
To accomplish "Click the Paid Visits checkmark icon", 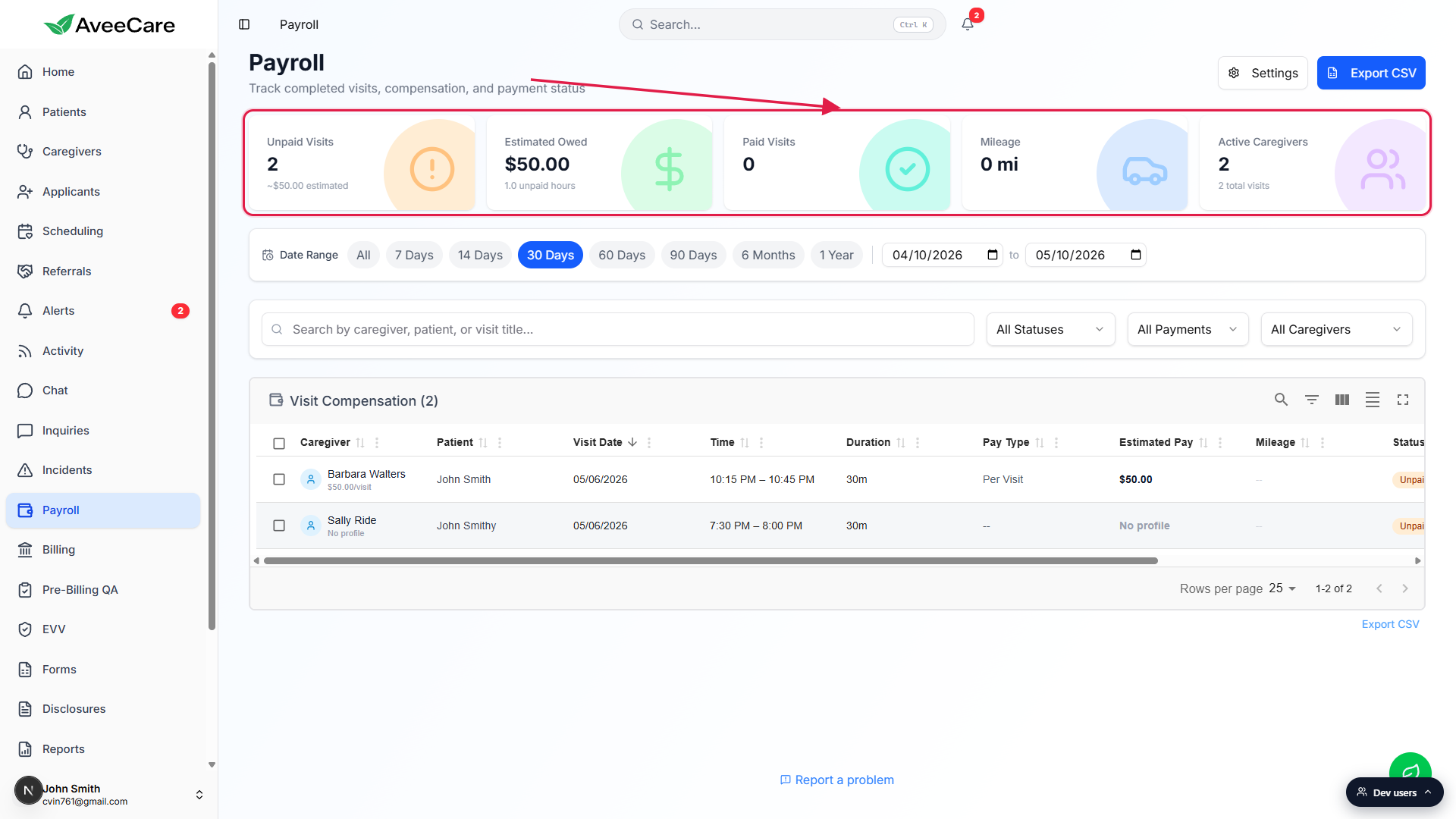I will 908,168.
